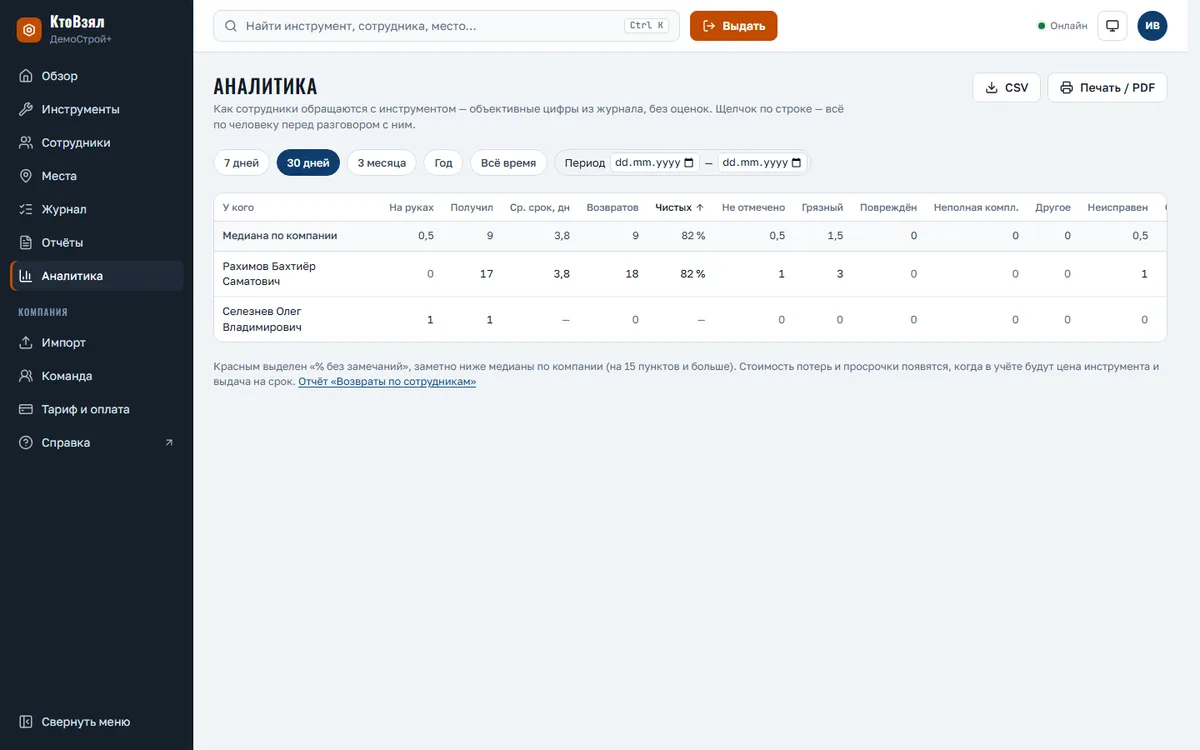Open the row for Селезнев Олег Владимирович
The height and width of the screenshot is (750, 1200).
690,320
